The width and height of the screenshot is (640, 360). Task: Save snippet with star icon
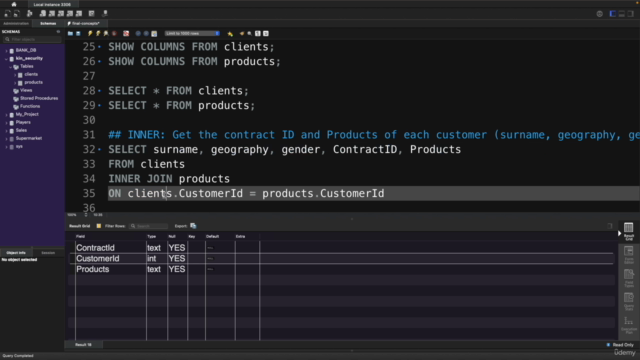230,33
